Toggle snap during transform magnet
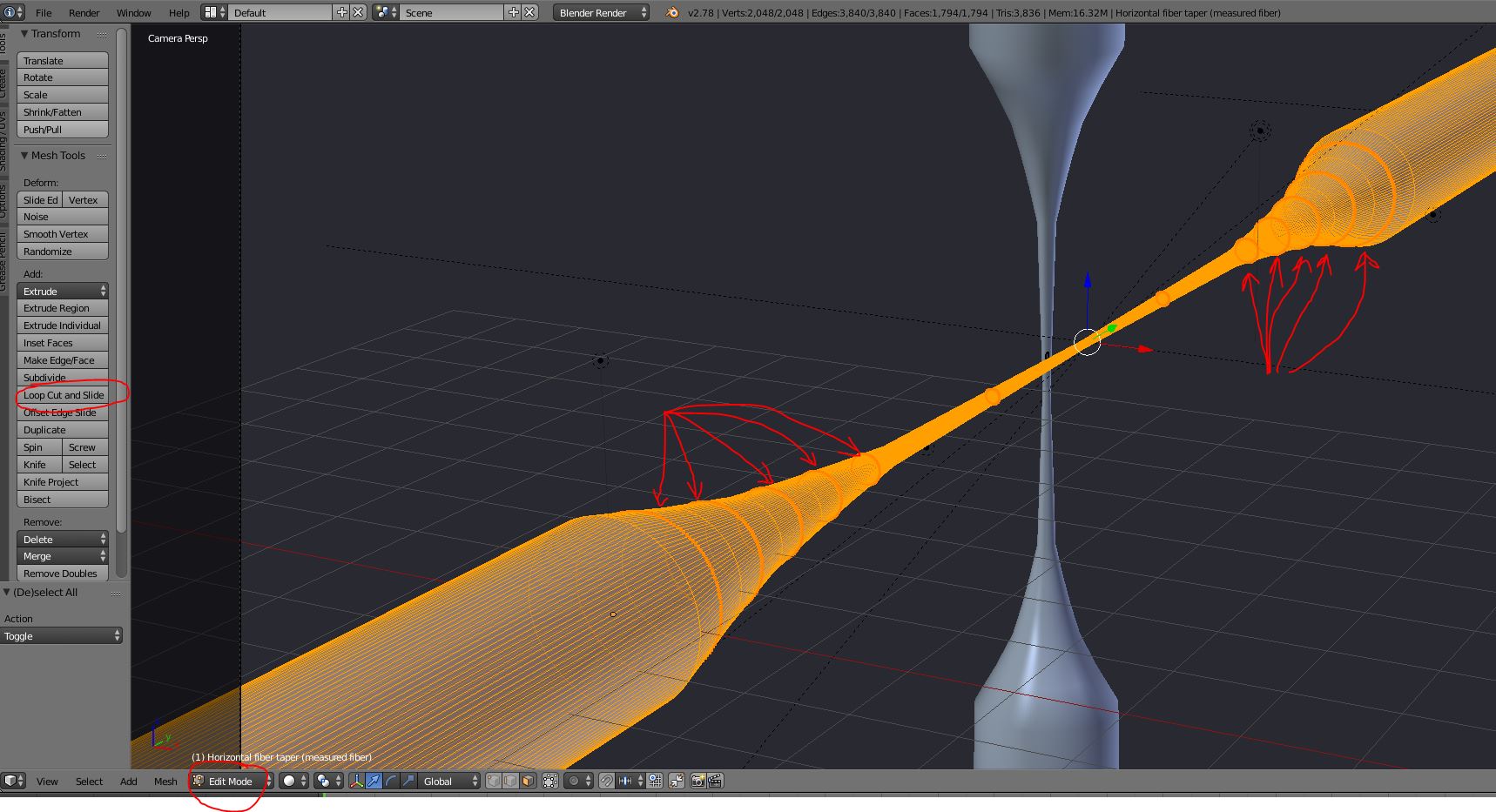The image size is (1496, 812). (x=606, y=781)
